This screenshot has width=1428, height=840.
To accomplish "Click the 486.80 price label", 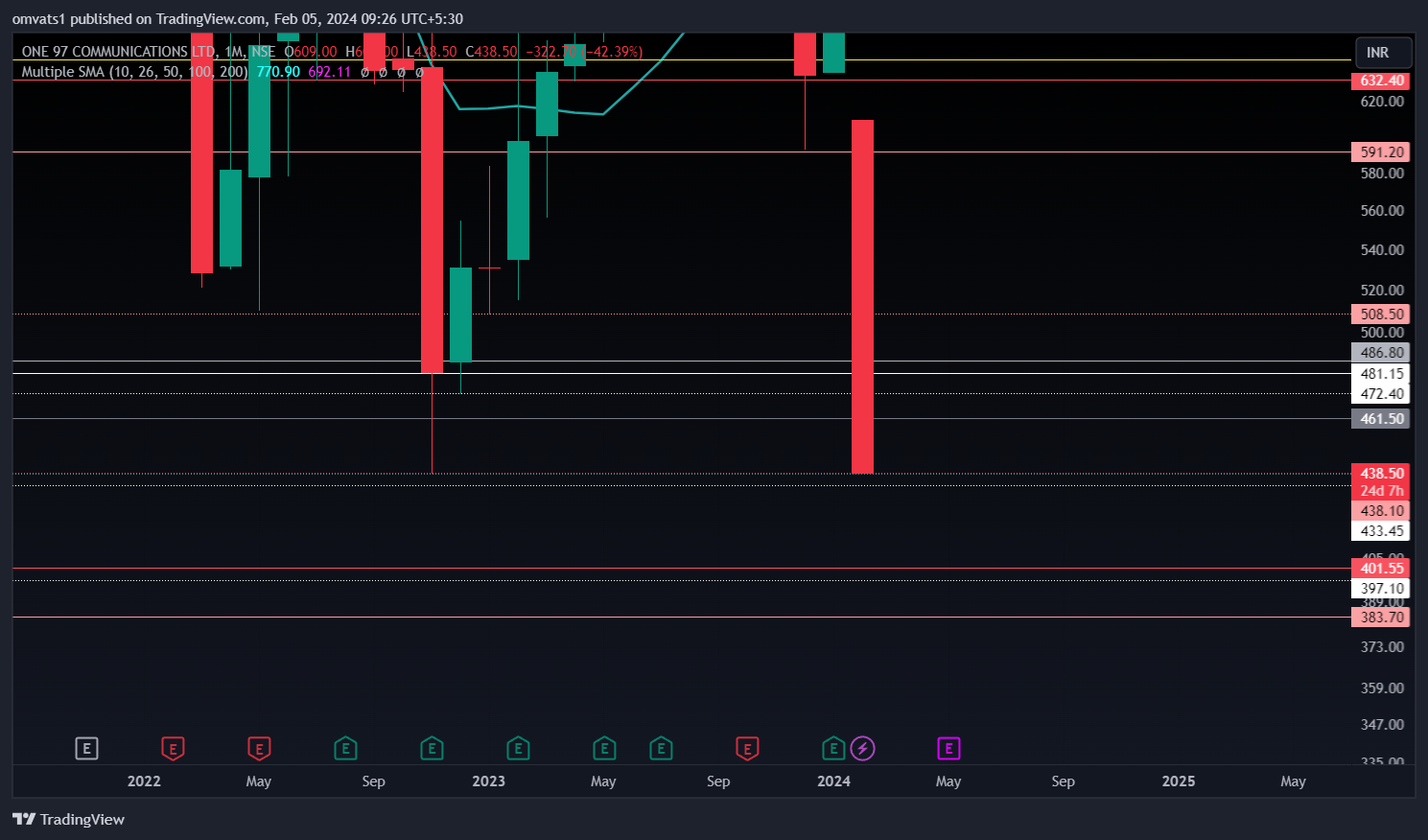I will [1381, 353].
